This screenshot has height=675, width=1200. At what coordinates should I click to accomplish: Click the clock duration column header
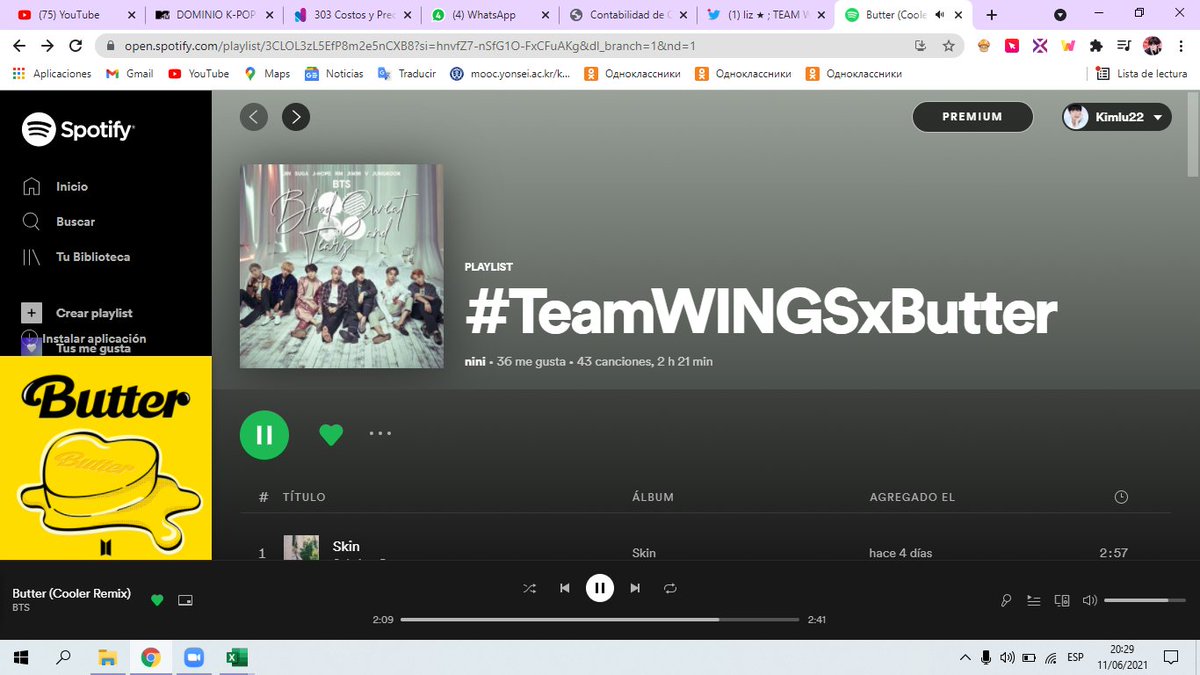[x=1121, y=497]
